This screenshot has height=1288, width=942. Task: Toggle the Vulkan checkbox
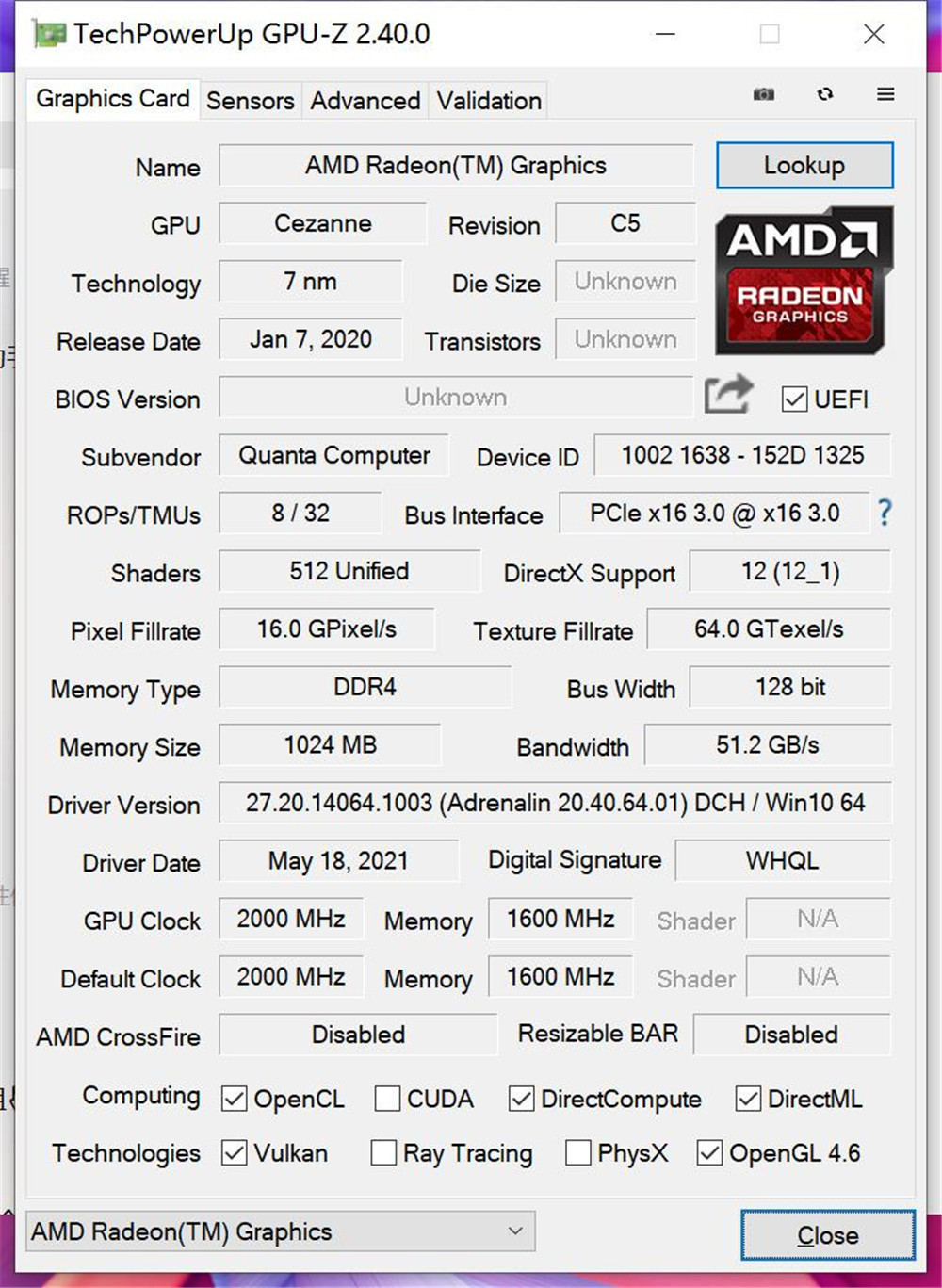coord(234,1153)
